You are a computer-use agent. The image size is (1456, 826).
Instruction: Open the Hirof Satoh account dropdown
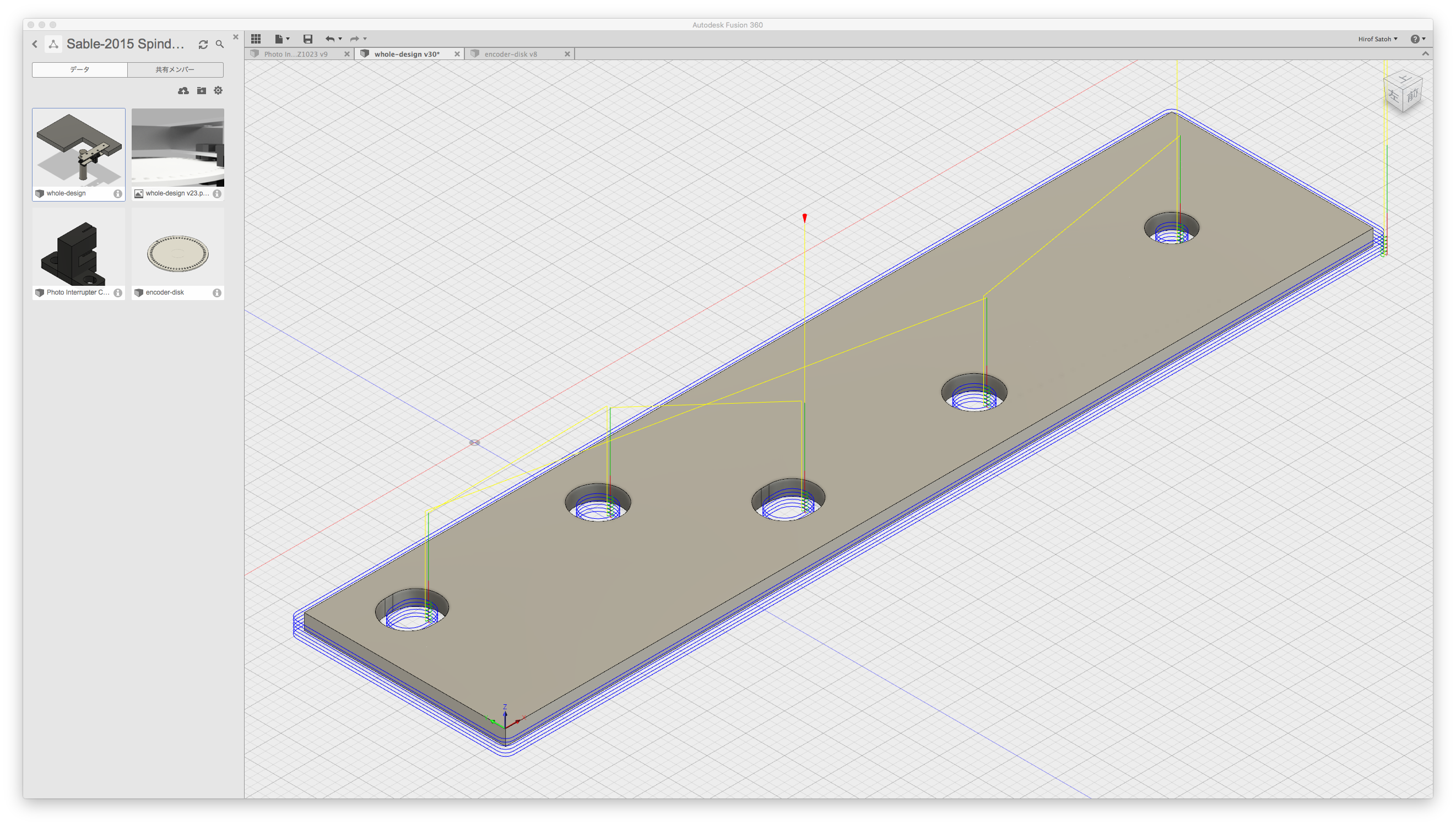click(1377, 39)
